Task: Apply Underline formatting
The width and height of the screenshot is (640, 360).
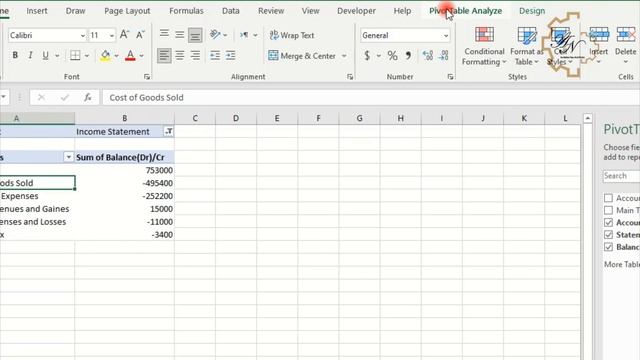Action: (x=45, y=55)
